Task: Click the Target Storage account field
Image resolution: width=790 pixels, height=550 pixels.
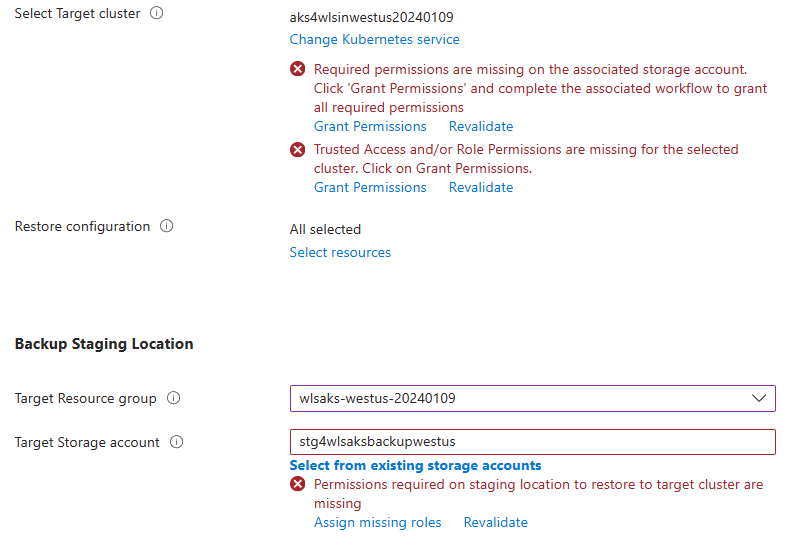Action: click(532, 442)
